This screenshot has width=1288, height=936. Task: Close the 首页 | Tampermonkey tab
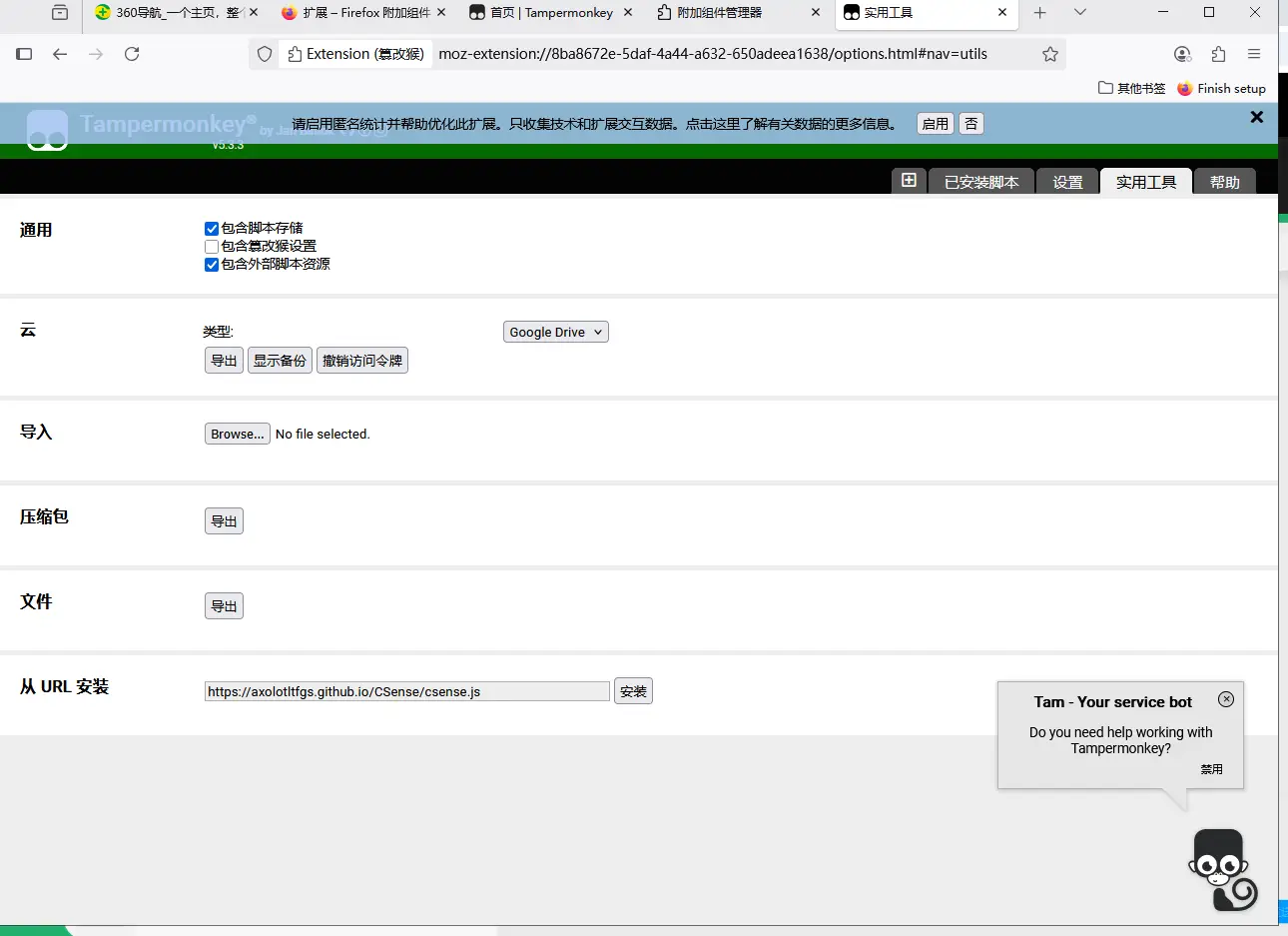pos(628,13)
